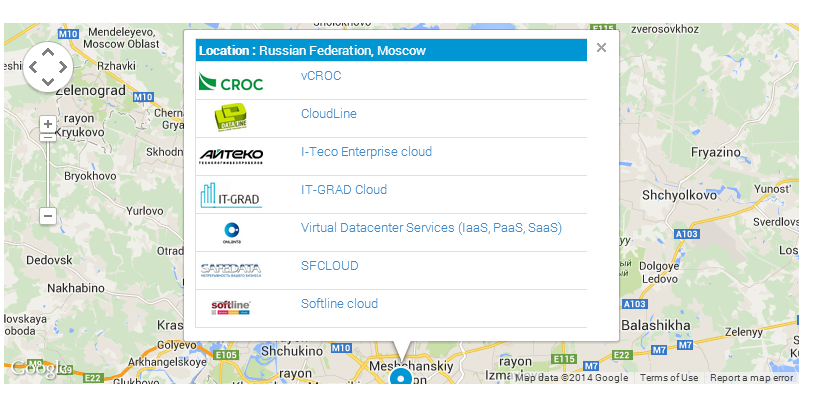Open the IT-GRAD Cloud link
The height and width of the screenshot is (399, 821).
343,190
